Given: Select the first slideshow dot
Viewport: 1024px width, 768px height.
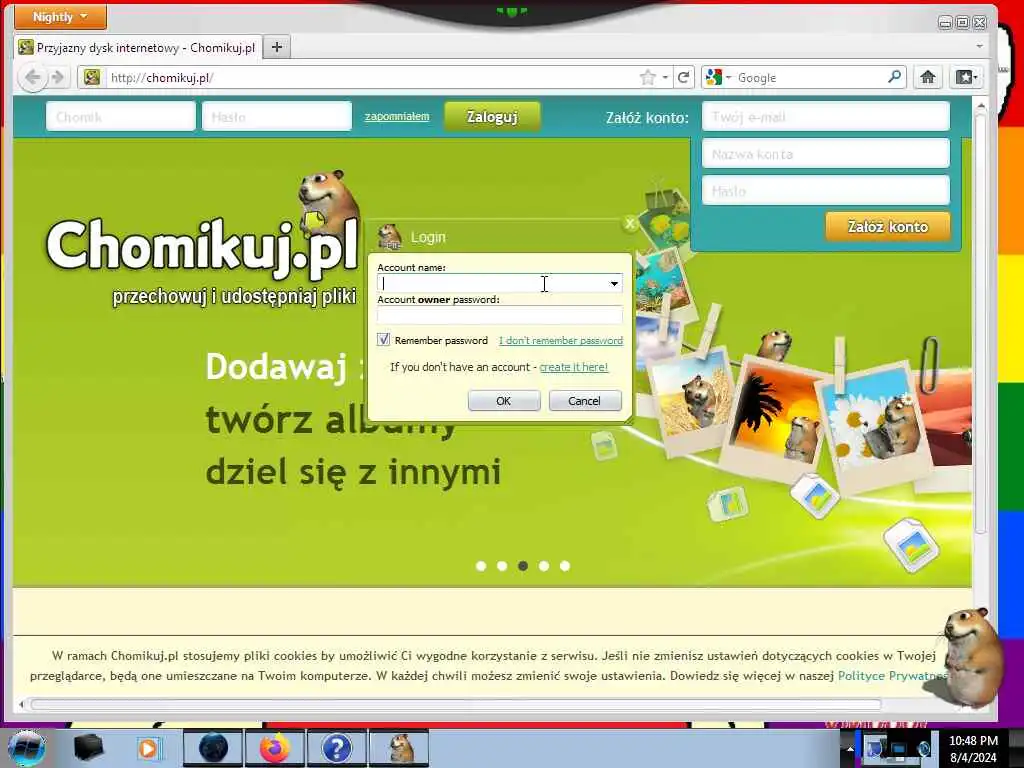Looking at the screenshot, I should [x=481, y=566].
